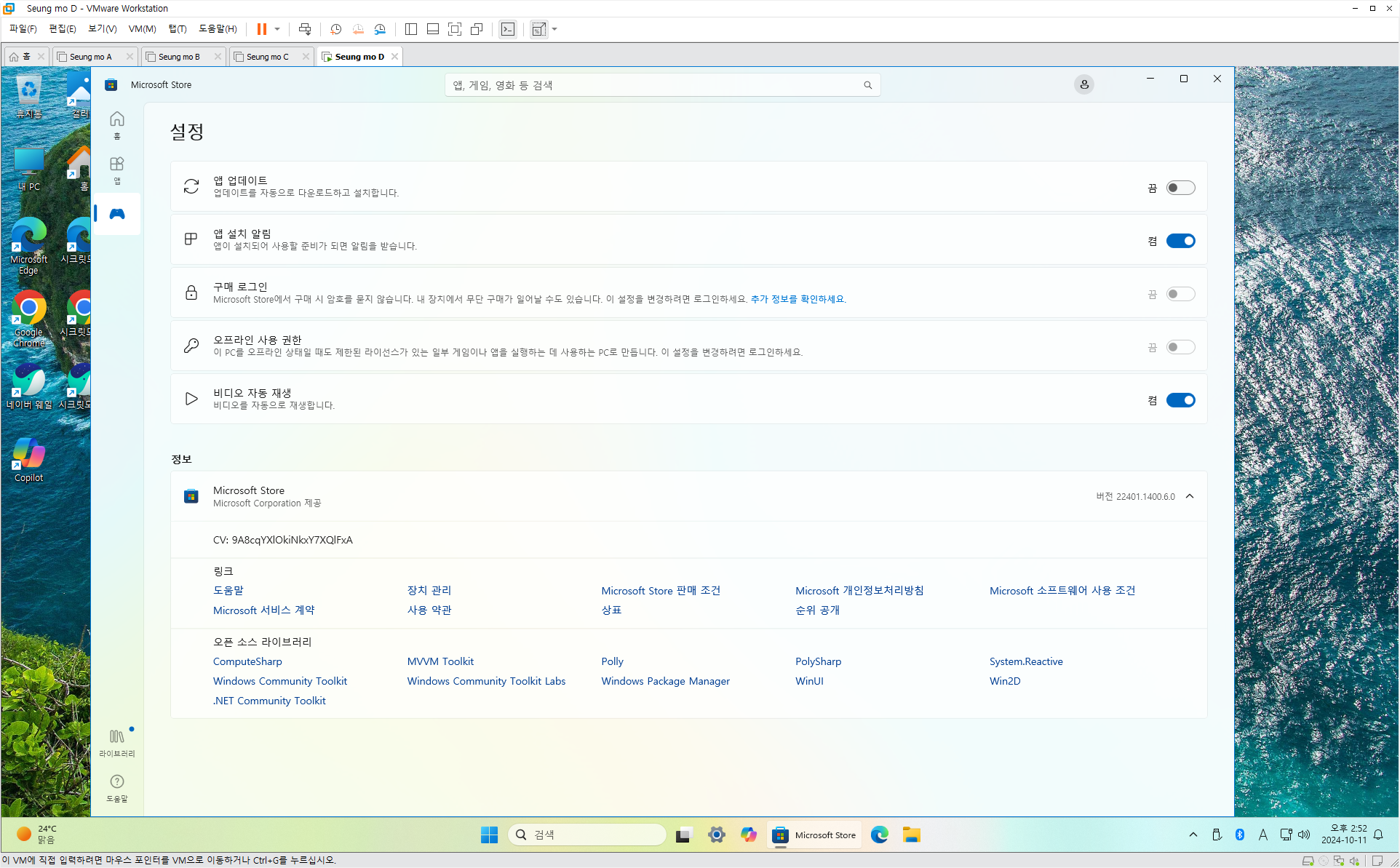Open Copilot desktop shortcut
Screen dimensions: 1400x868
tap(28, 460)
